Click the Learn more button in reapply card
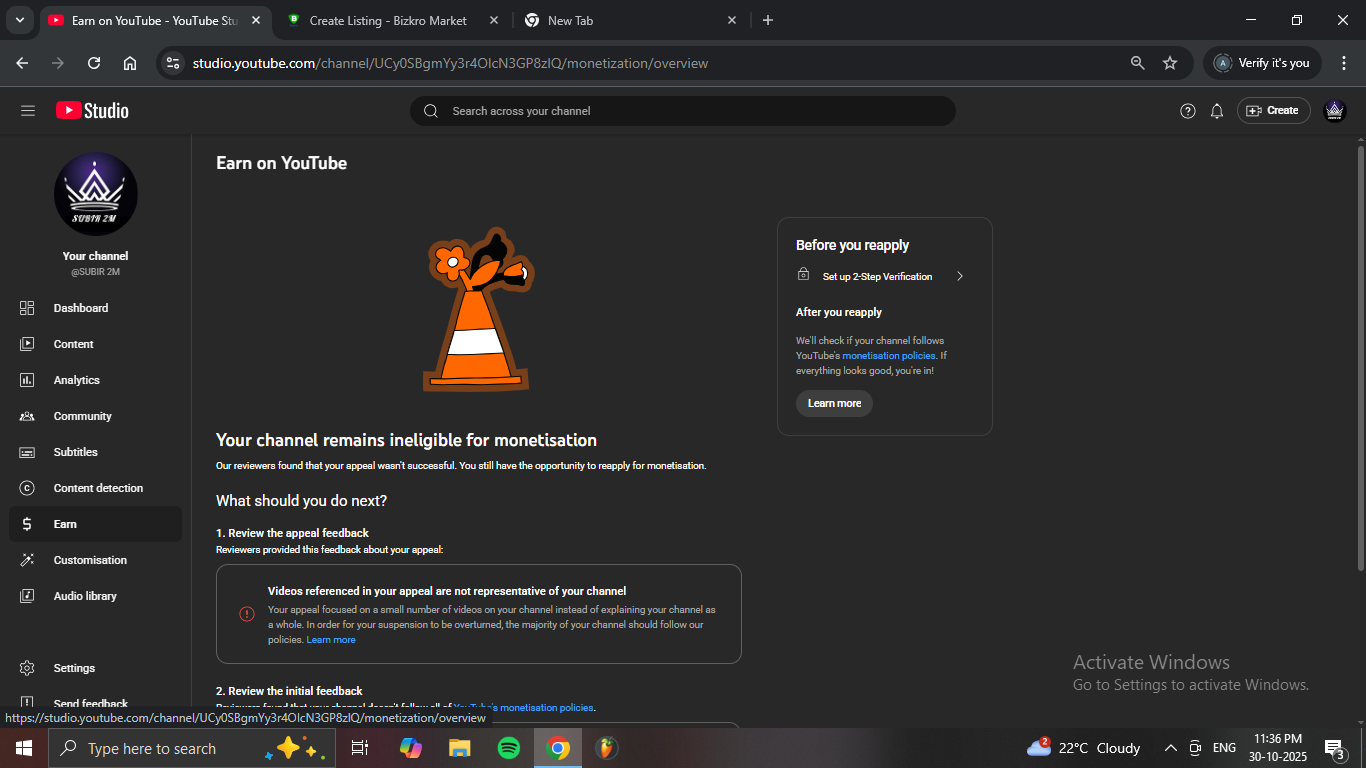Image resolution: width=1366 pixels, height=768 pixels. (x=834, y=403)
